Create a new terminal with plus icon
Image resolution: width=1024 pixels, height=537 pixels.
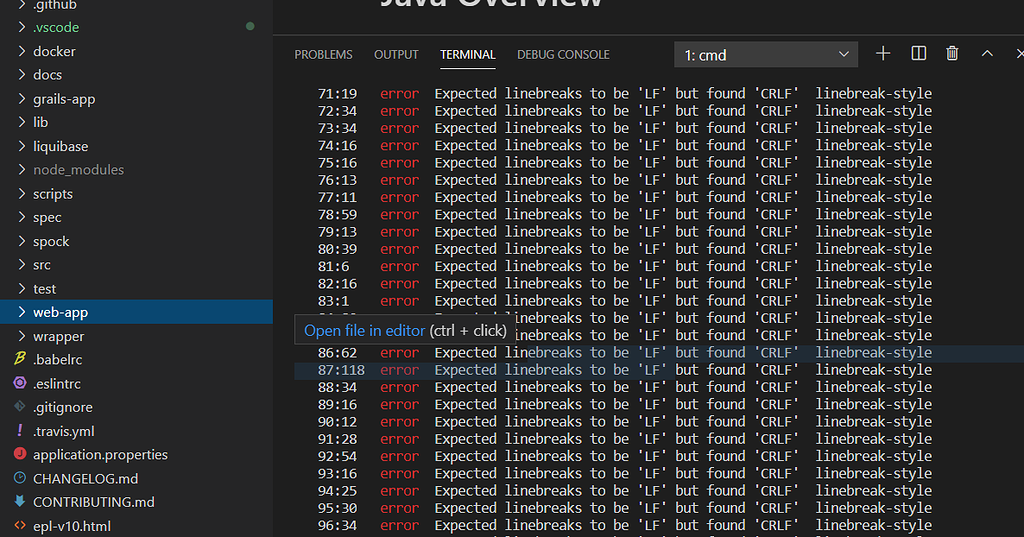[x=883, y=54]
